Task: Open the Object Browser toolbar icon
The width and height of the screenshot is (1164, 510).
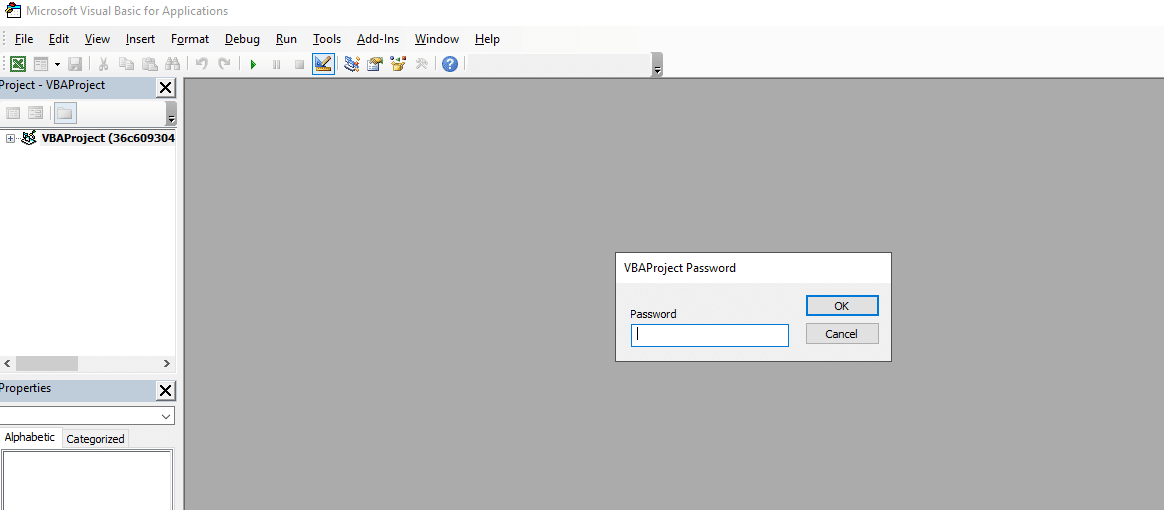Action: coord(398,65)
